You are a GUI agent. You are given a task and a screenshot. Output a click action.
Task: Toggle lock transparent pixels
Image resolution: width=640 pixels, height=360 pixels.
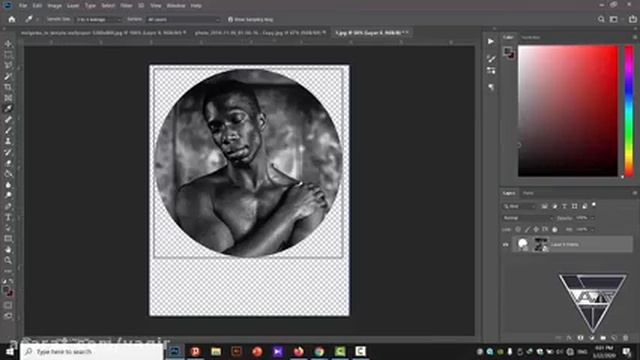point(518,229)
